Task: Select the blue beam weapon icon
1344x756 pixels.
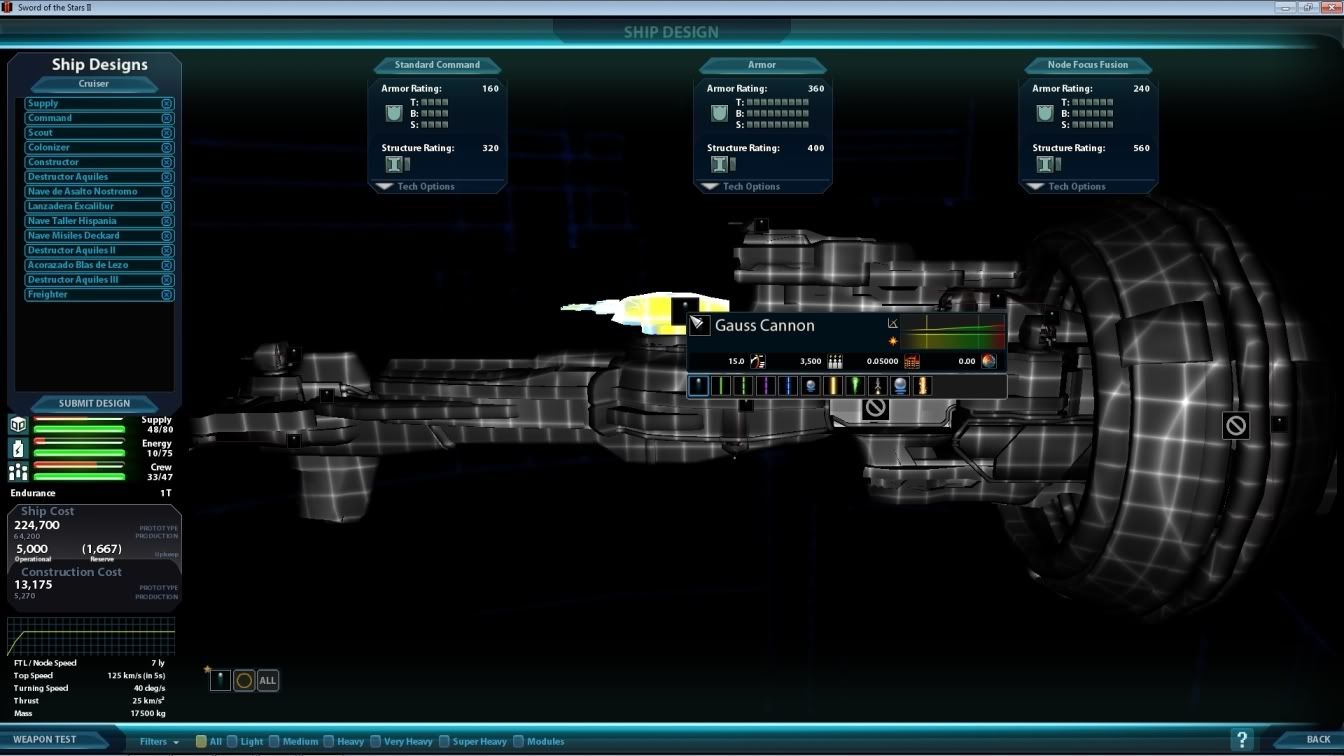Action: 788,386
